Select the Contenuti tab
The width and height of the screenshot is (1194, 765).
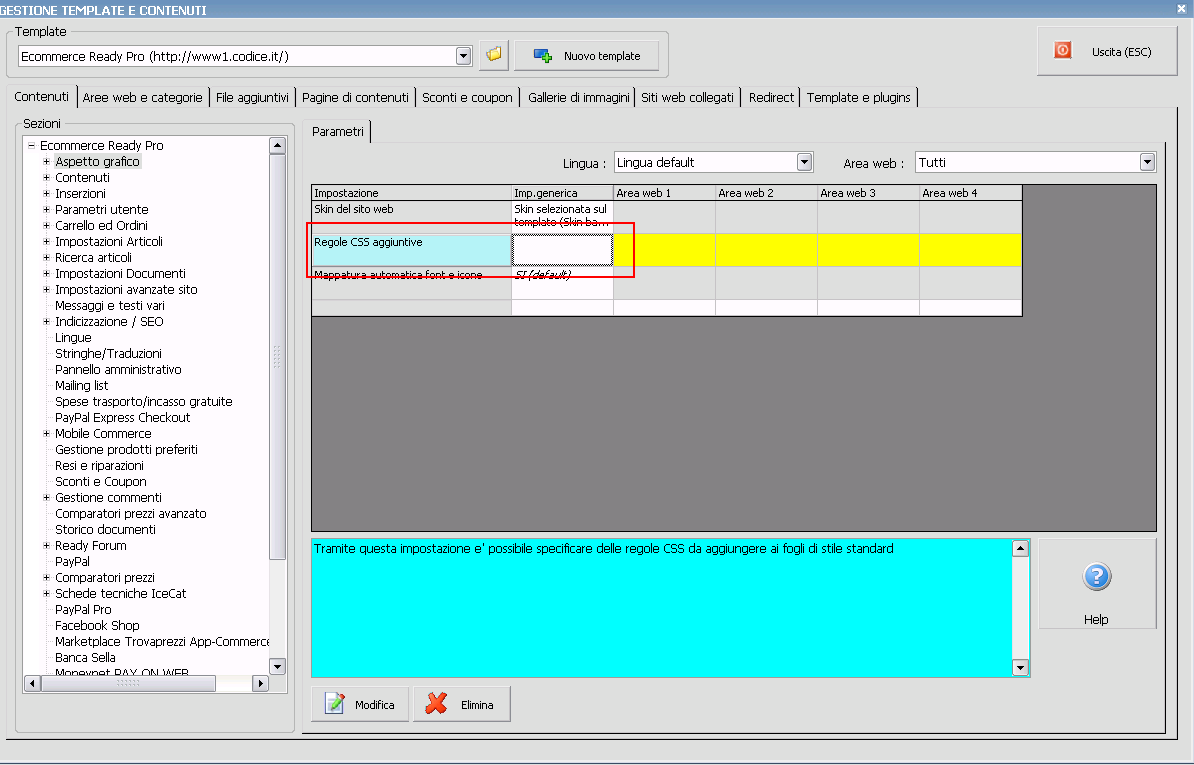(41, 96)
